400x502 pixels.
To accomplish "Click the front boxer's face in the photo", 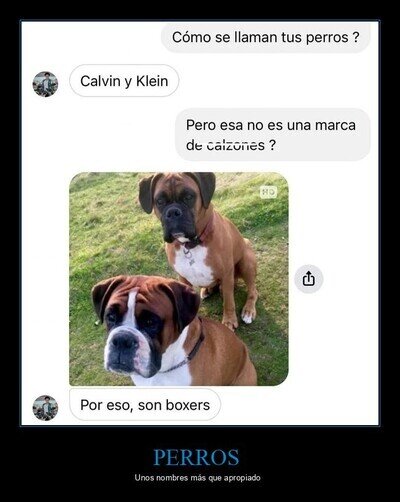I will 133,330.
